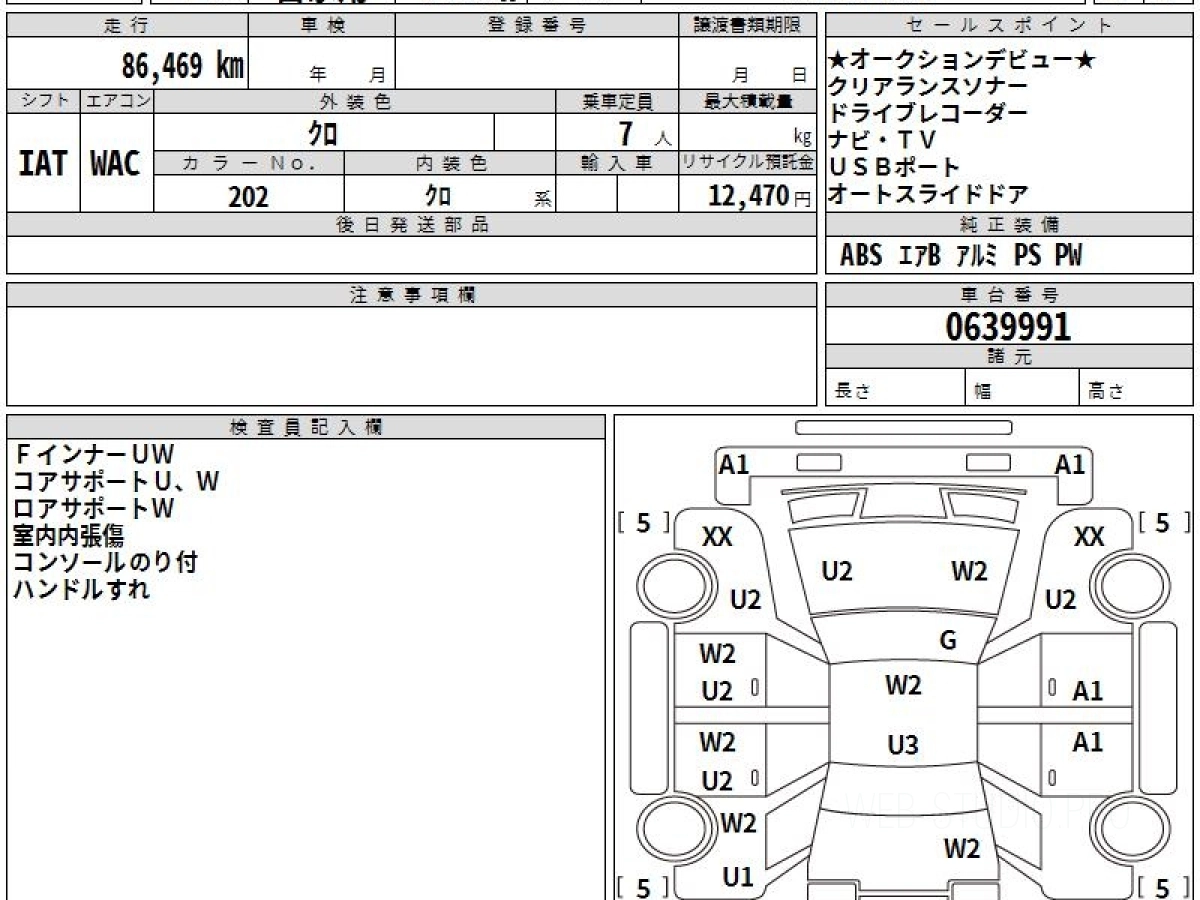Screen dimensions: 1200x900
Task: Click the PS equipment label
Action: [x=1027, y=256]
